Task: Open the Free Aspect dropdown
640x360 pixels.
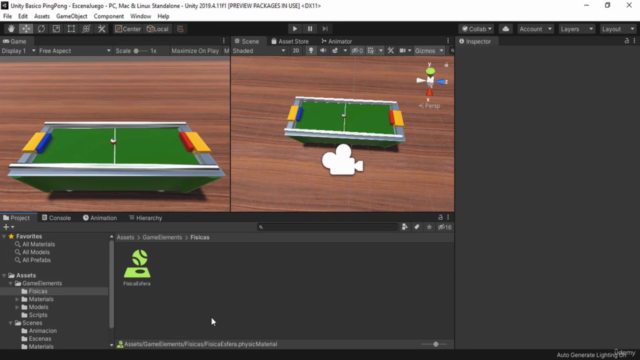Action: 75,51
